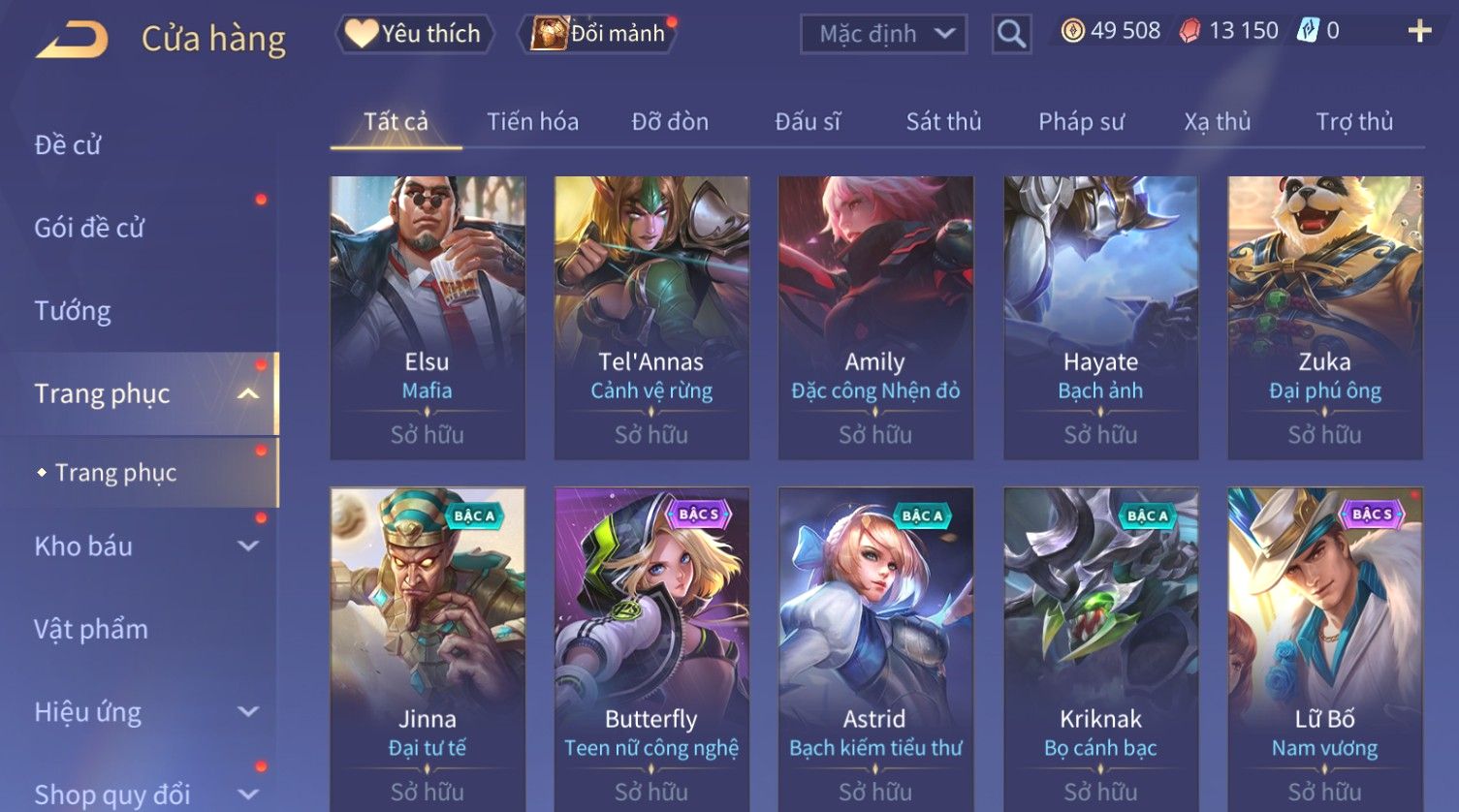
Task: Click the blue ticket currency icon
Action: (1309, 31)
